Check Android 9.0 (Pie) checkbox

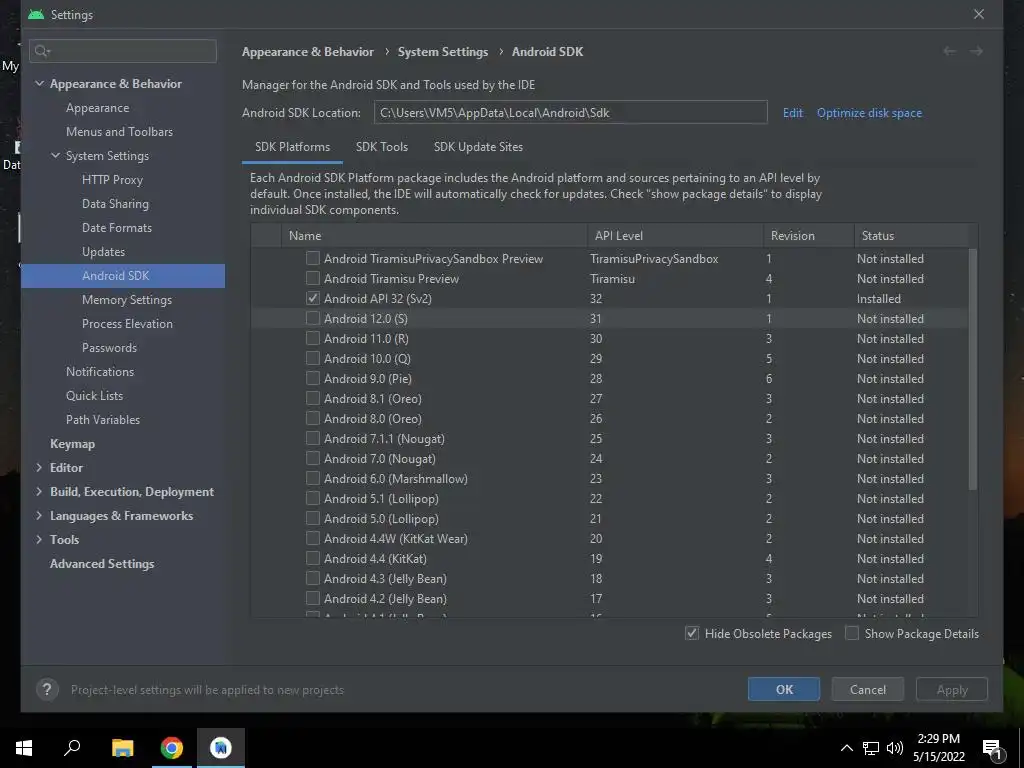coord(313,379)
